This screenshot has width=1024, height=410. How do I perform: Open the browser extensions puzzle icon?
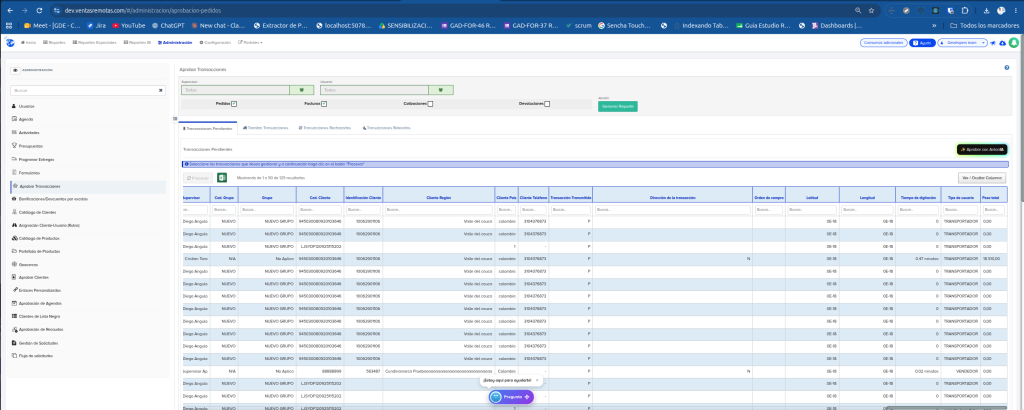tap(965, 11)
